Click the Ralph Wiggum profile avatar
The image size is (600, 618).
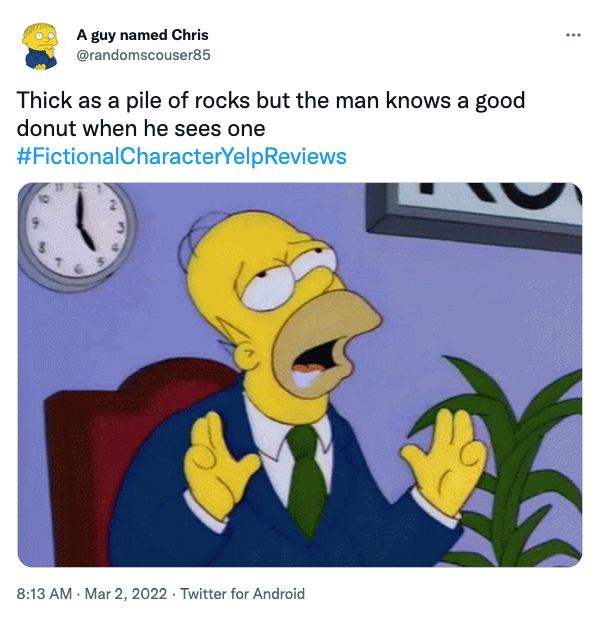click(40, 45)
